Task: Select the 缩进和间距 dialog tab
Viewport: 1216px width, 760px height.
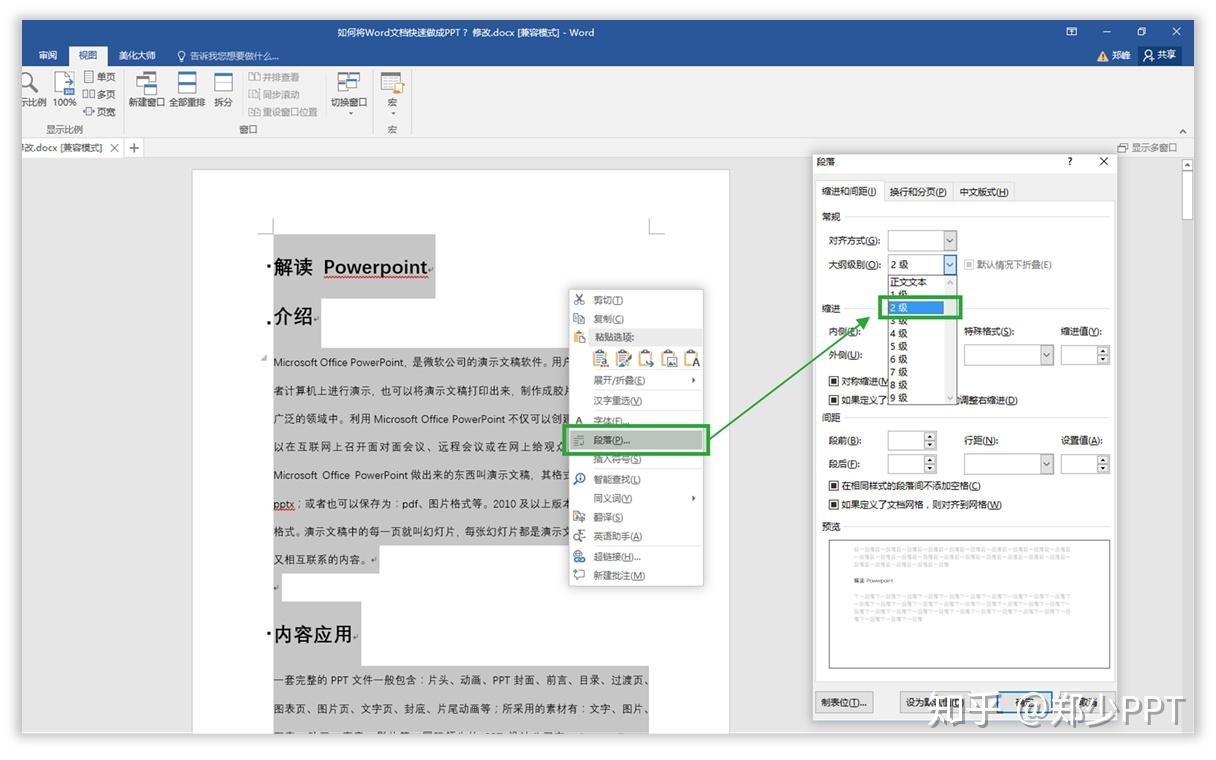Action: [849, 192]
